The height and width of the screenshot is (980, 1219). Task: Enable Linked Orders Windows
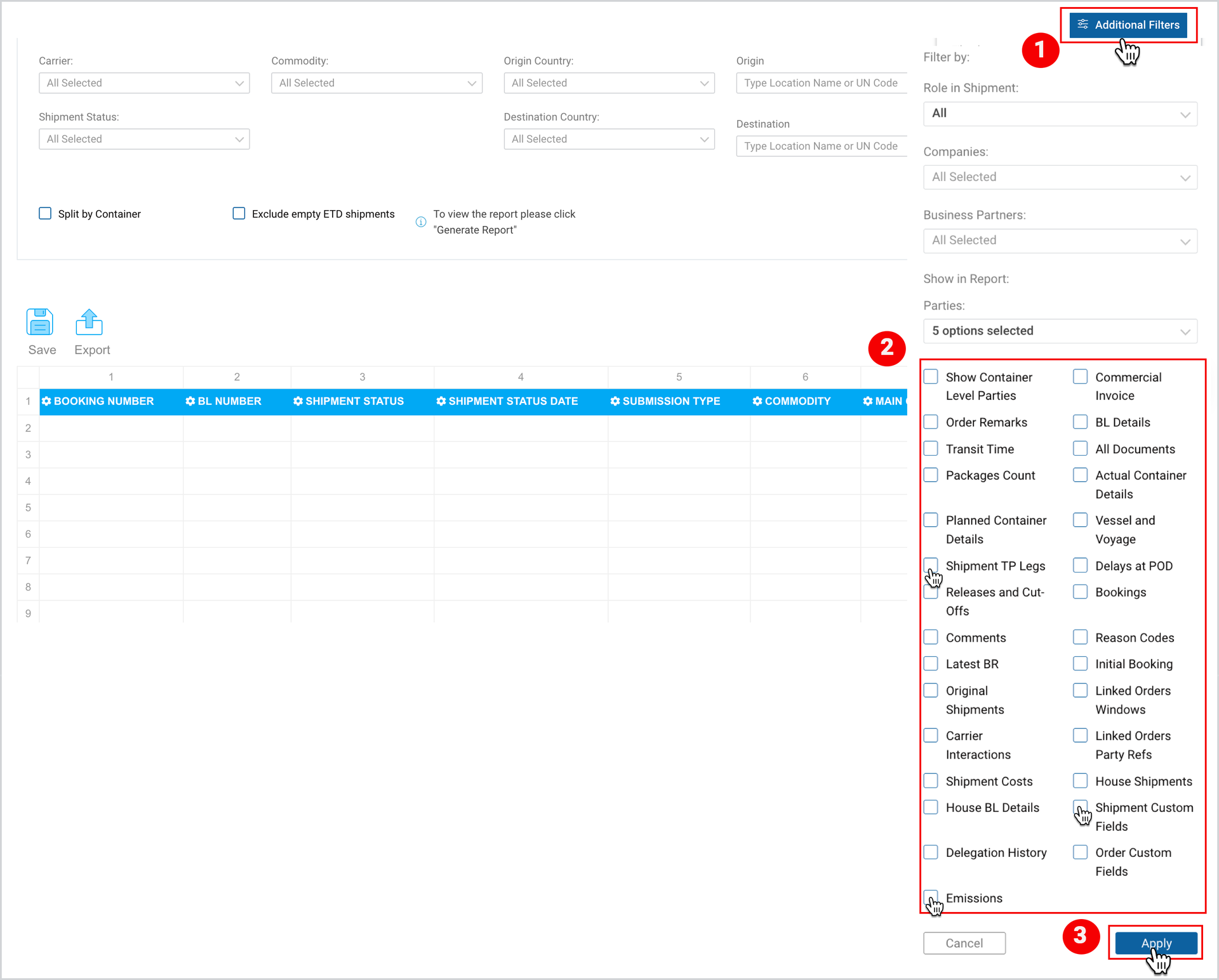pyautogui.click(x=1081, y=690)
